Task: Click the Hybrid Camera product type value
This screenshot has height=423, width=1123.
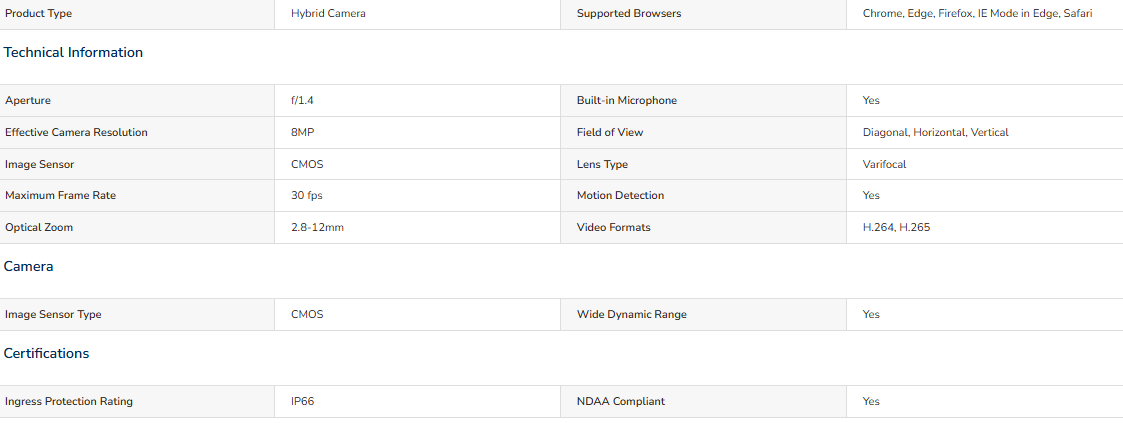Action: pyautogui.click(x=328, y=14)
